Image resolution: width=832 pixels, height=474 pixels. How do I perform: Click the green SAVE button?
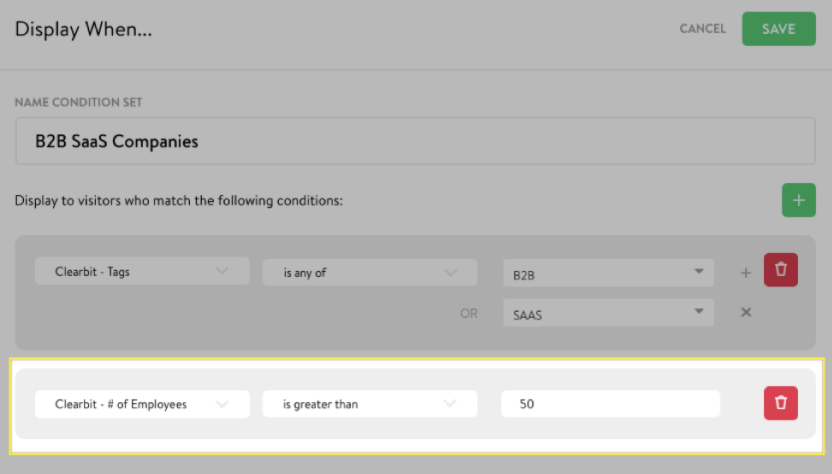tap(778, 29)
